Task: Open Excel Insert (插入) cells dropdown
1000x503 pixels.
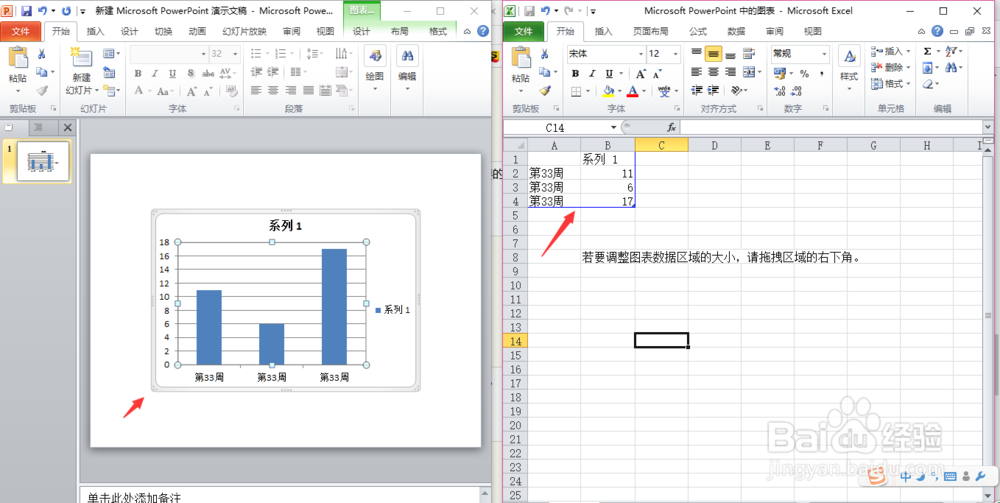Action: tap(890, 52)
